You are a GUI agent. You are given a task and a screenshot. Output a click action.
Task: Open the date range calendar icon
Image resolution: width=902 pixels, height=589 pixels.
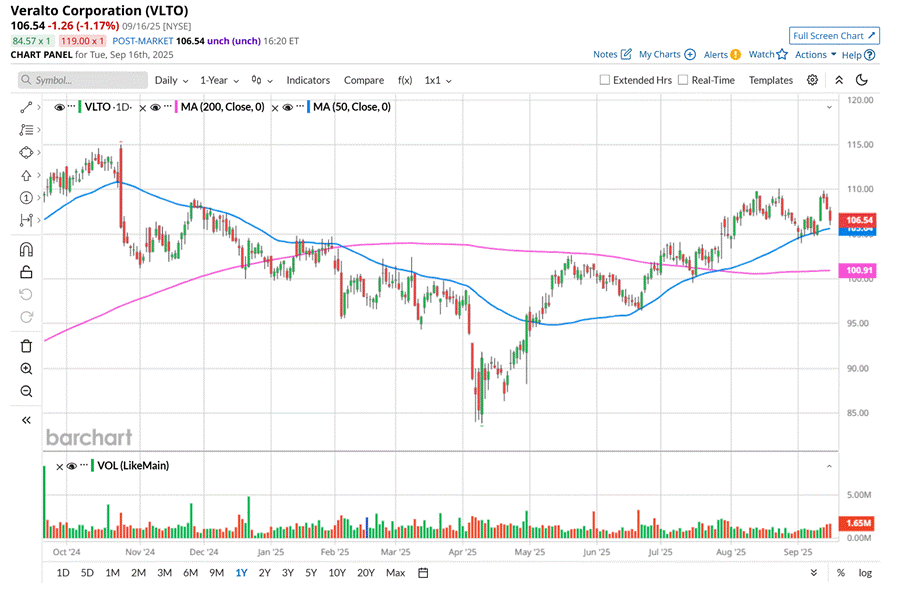423,573
